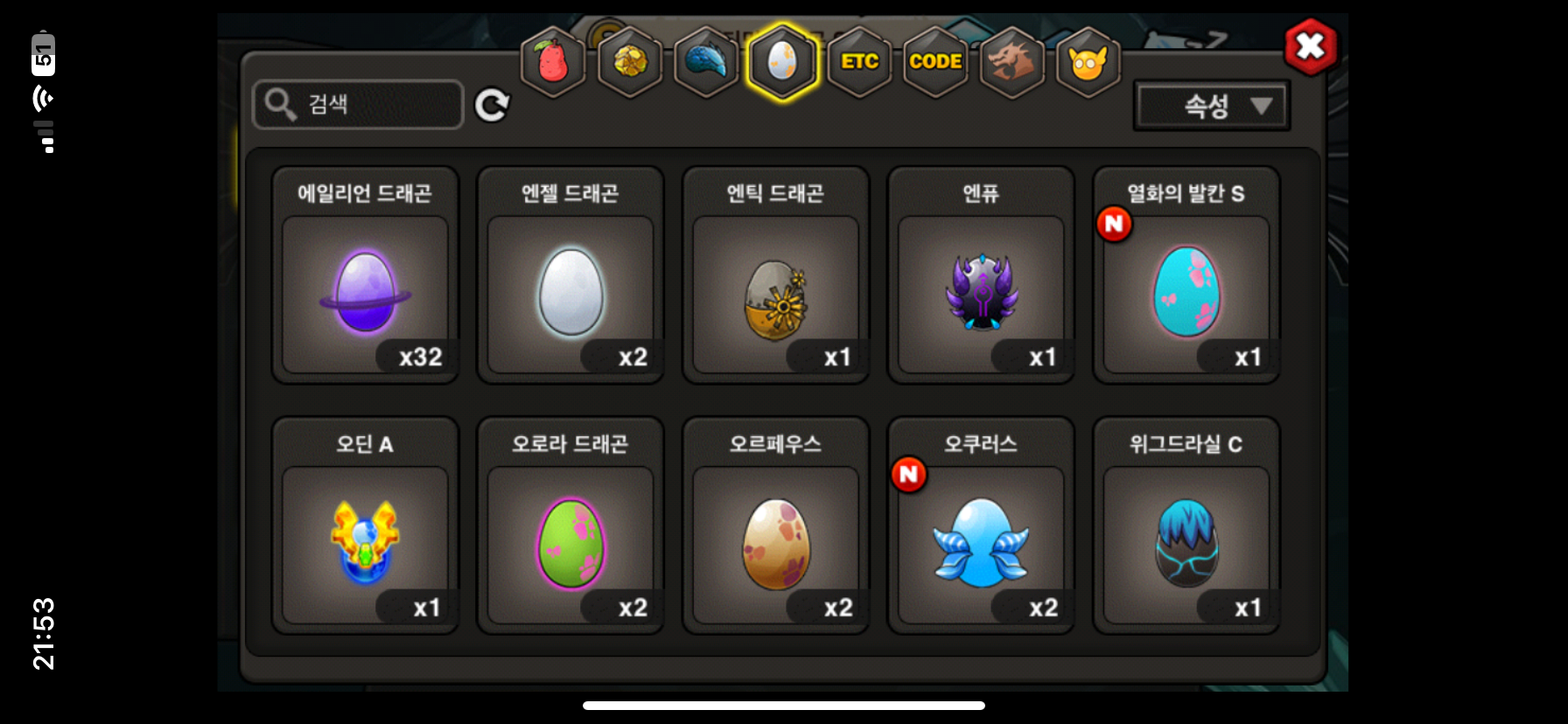Close the inventory with red X
The width and height of the screenshot is (1568, 724).
[1311, 45]
